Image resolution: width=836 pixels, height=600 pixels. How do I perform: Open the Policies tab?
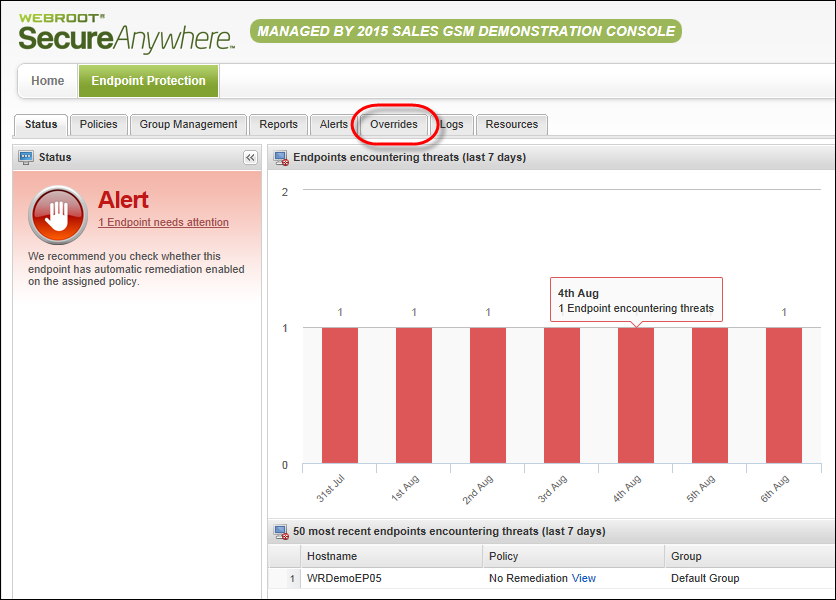tap(99, 124)
